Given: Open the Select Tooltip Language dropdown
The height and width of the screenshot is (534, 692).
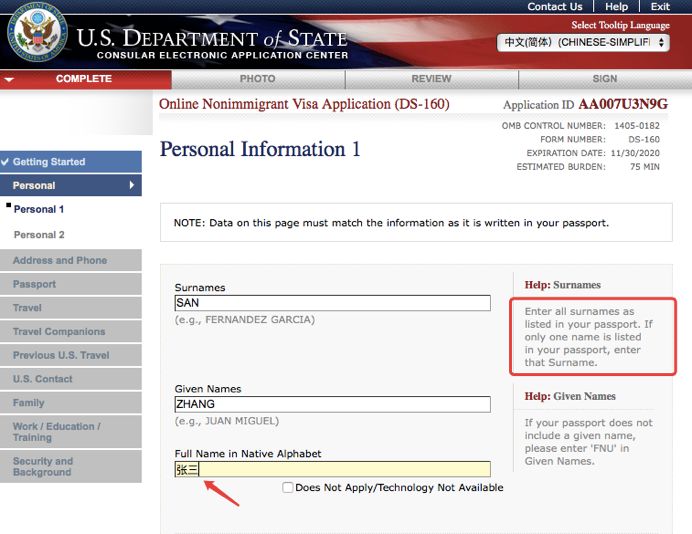Looking at the screenshot, I should pos(583,43).
